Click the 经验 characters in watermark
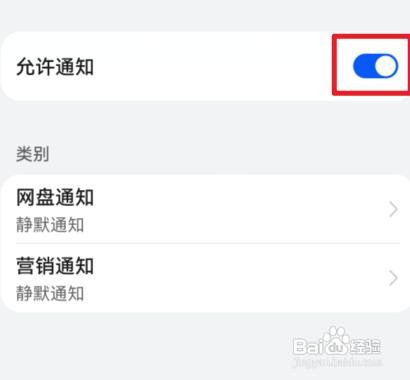410x380 pixels. coord(365,346)
